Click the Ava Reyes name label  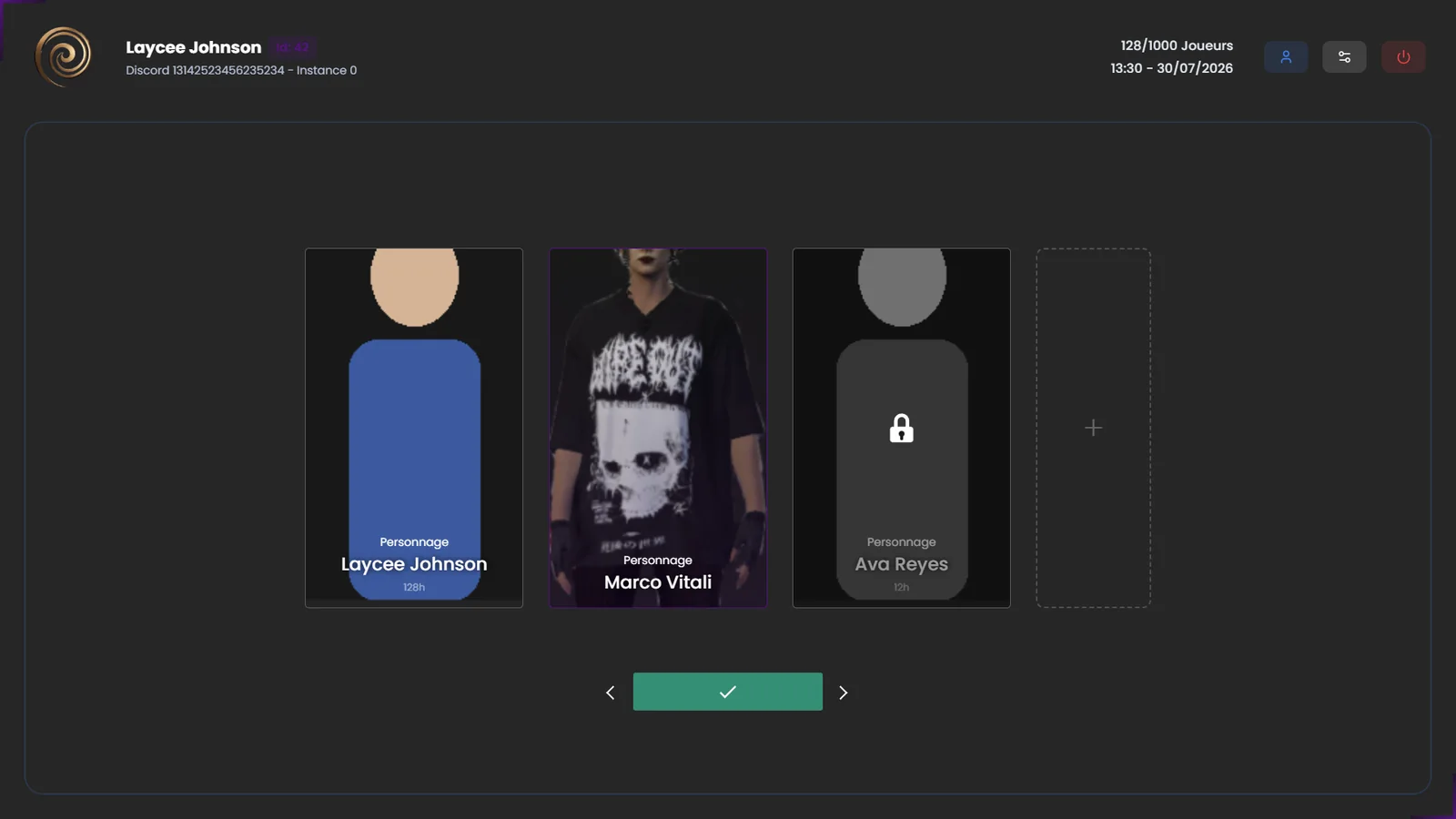[x=901, y=564]
